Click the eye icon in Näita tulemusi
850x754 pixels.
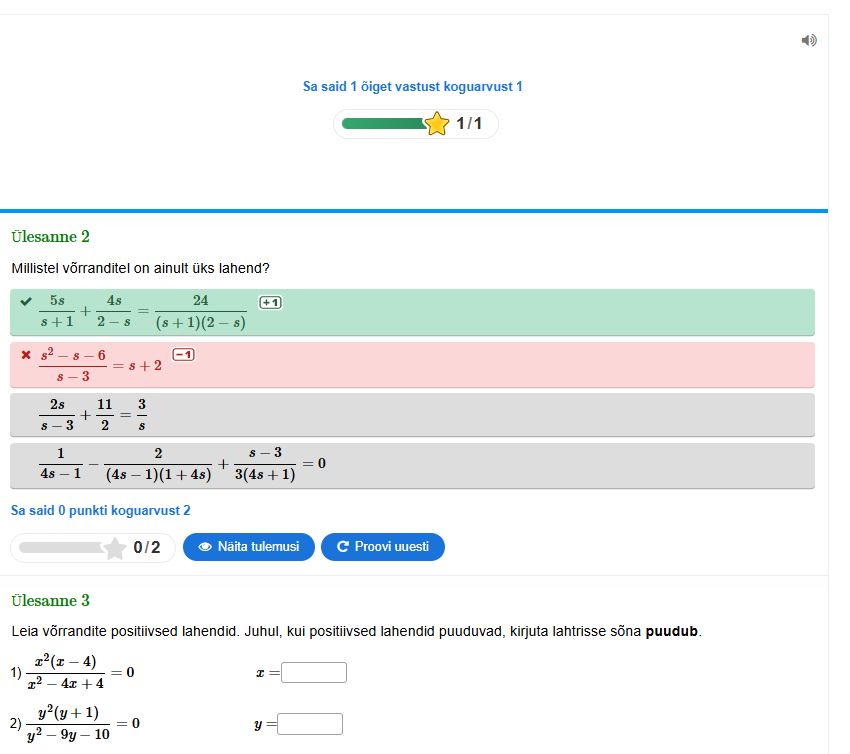(x=205, y=547)
